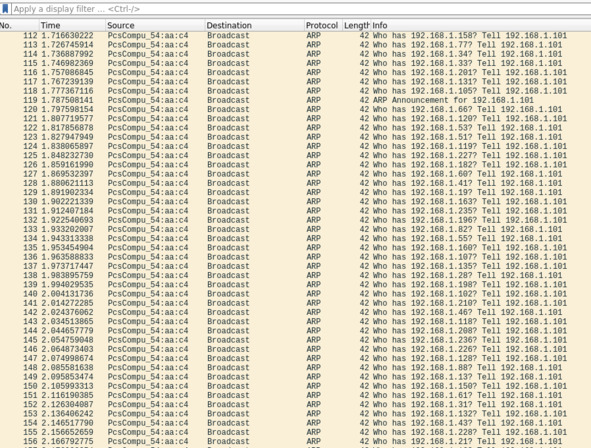Select packet 126 asking for 192.168.1.182
The width and height of the screenshot is (591, 448).
(296, 165)
